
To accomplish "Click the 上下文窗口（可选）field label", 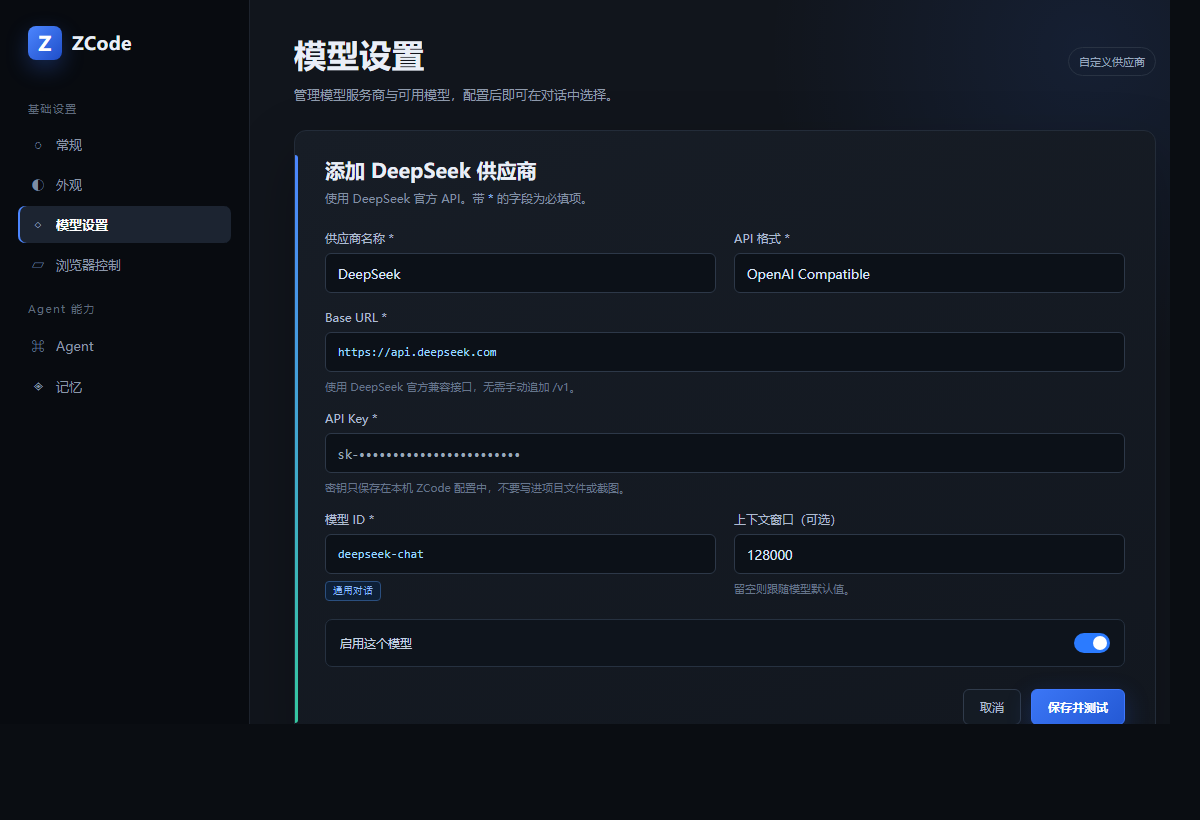I will [784, 519].
